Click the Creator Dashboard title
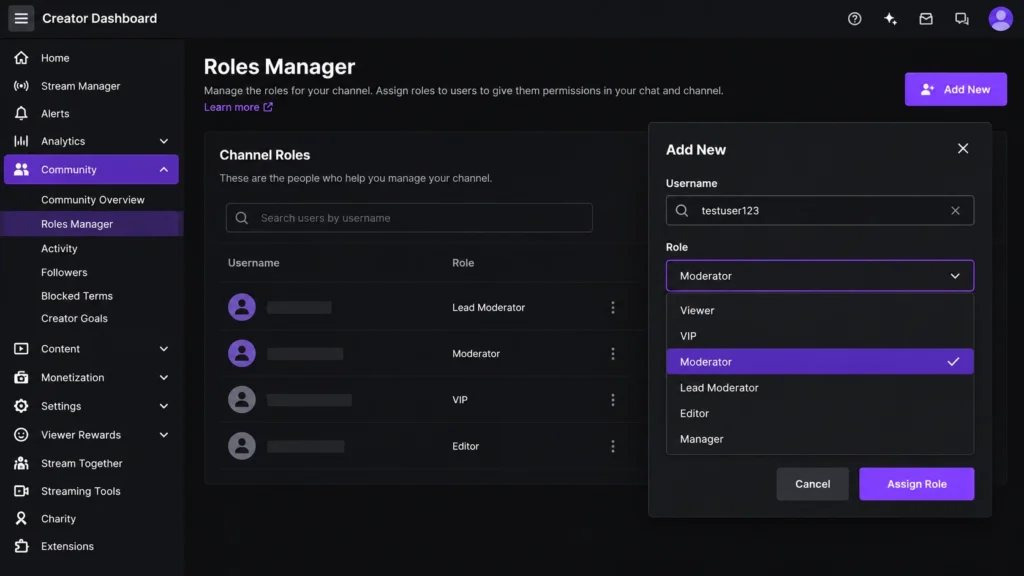 pos(99,18)
